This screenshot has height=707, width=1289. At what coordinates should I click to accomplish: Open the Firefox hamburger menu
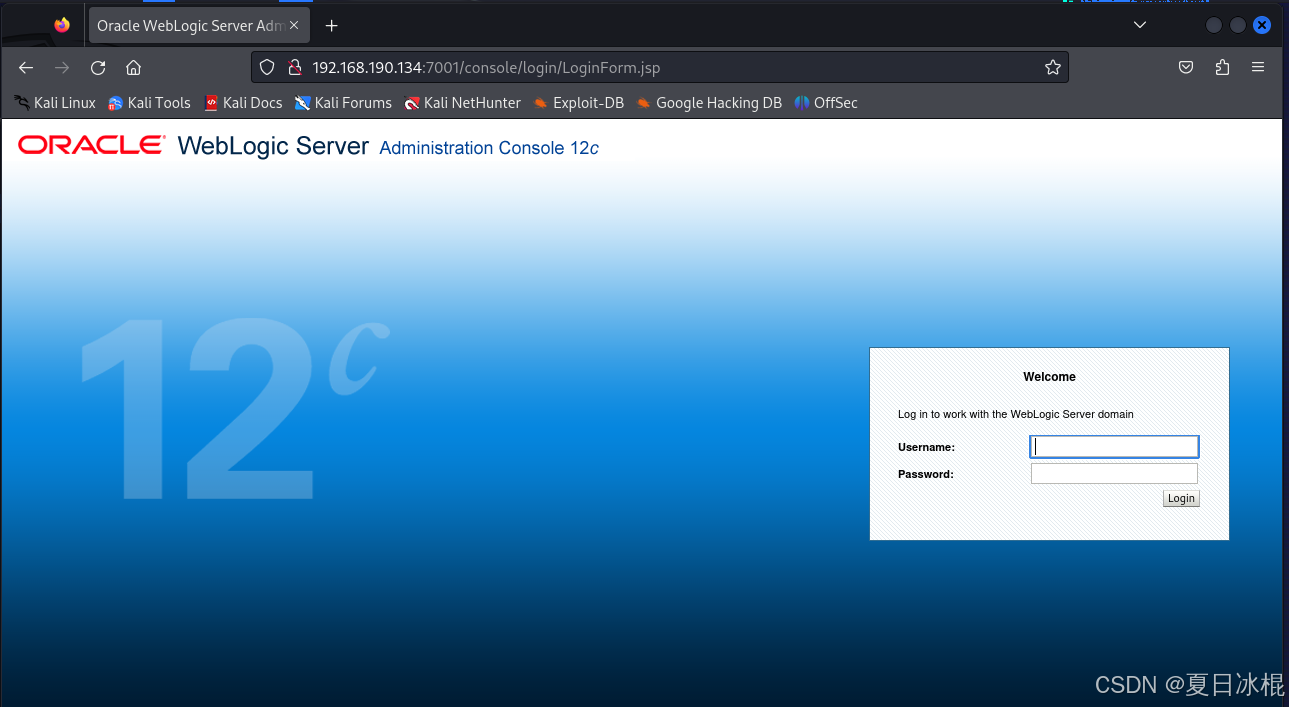[x=1258, y=68]
